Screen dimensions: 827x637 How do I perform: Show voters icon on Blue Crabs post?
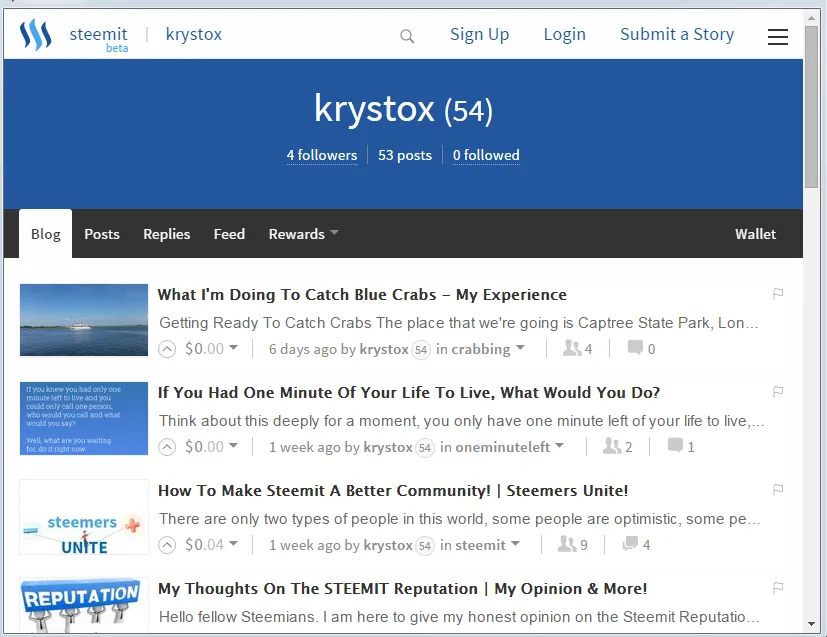point(572,348)
